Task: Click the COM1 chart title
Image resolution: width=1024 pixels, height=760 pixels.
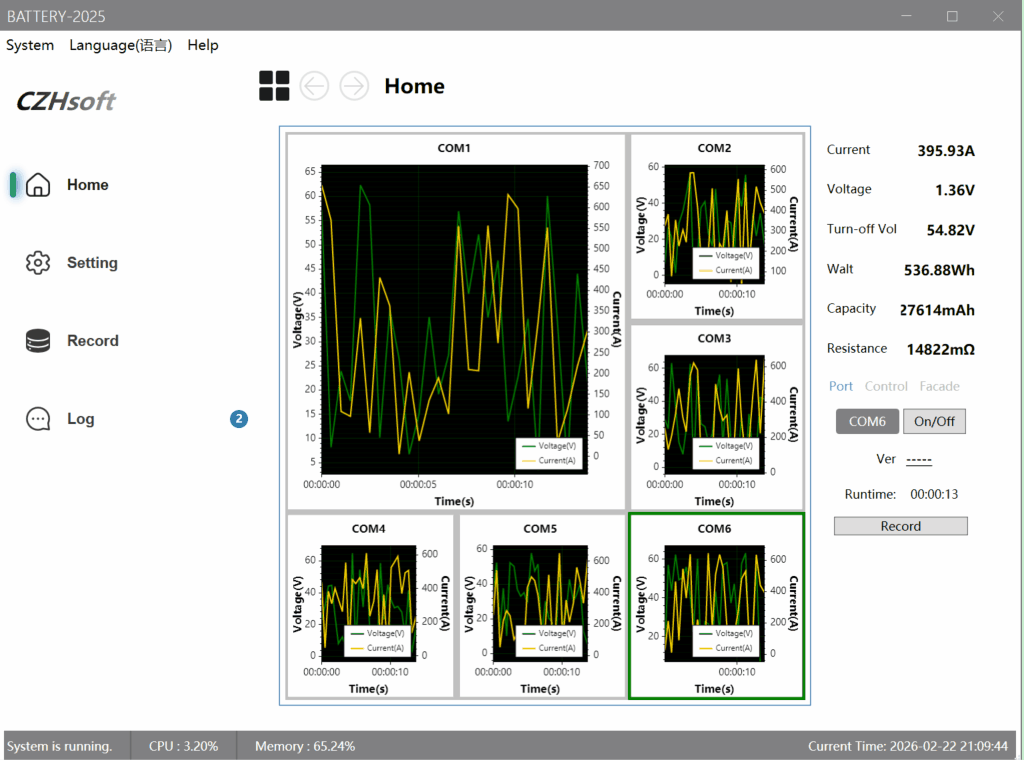Action: pos(454,148)
